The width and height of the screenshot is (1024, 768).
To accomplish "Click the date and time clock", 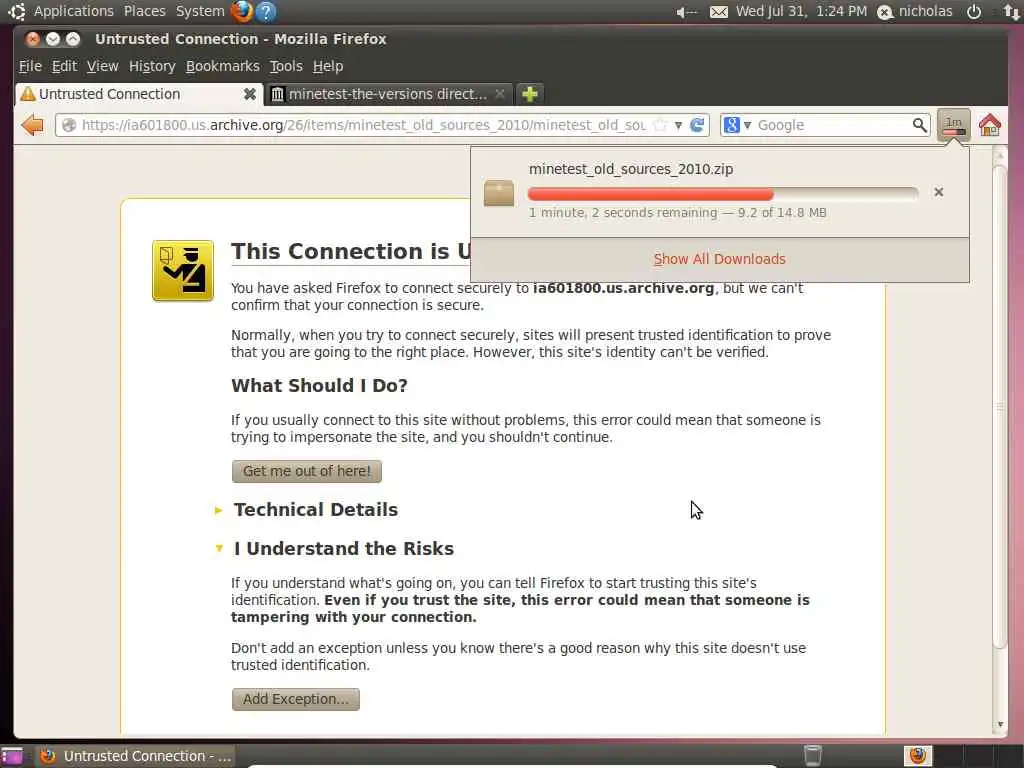I will (x=801, y=11).
